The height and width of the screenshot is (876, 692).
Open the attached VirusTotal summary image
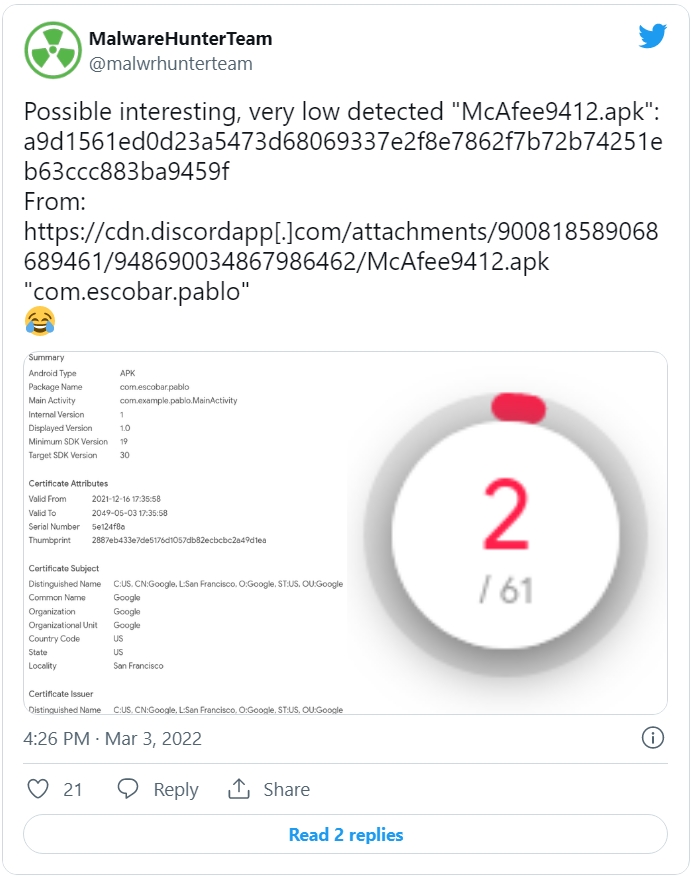346,533
